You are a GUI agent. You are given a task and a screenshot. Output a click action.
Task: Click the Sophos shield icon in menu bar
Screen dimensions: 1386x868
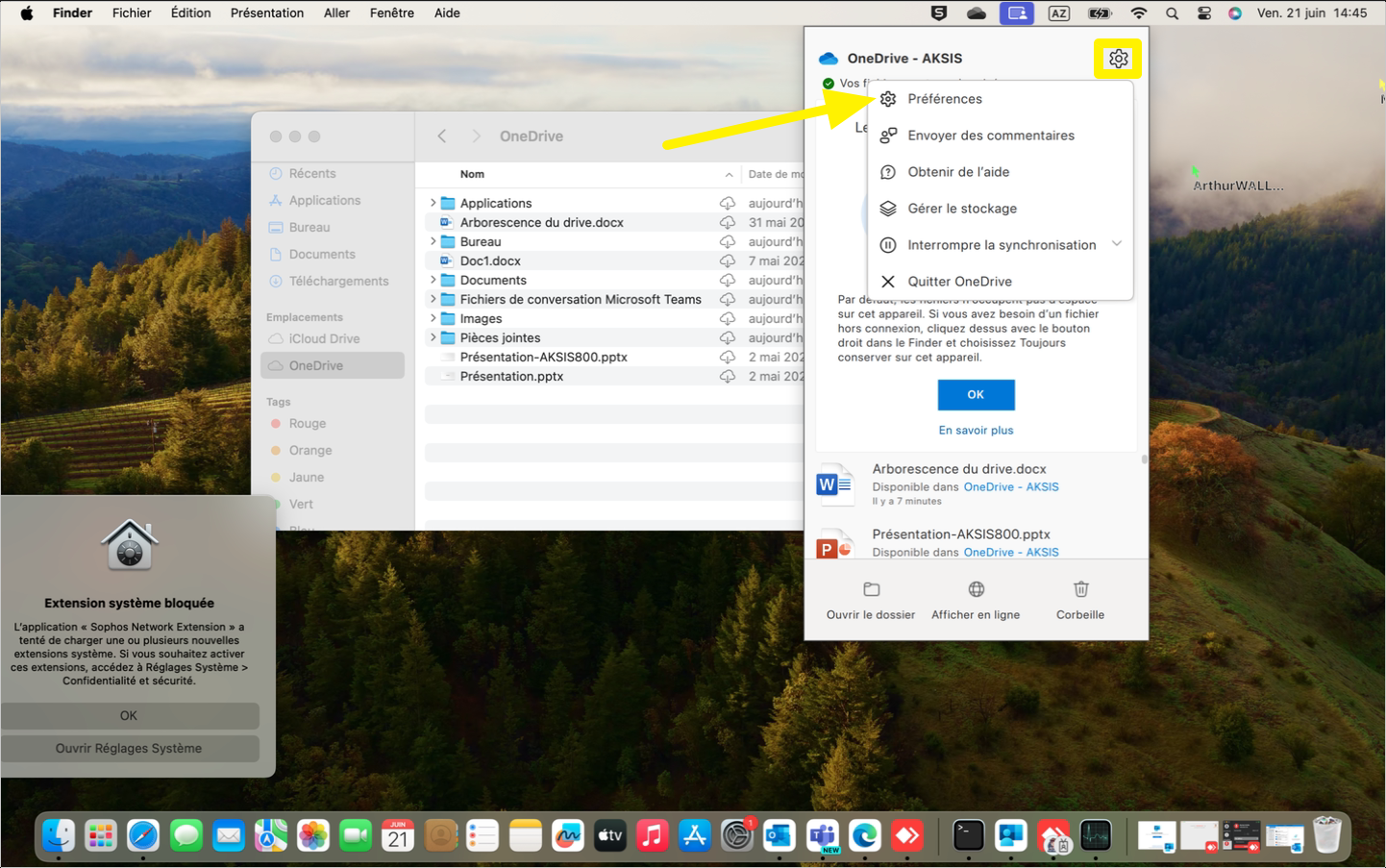(x=939, y=13)
